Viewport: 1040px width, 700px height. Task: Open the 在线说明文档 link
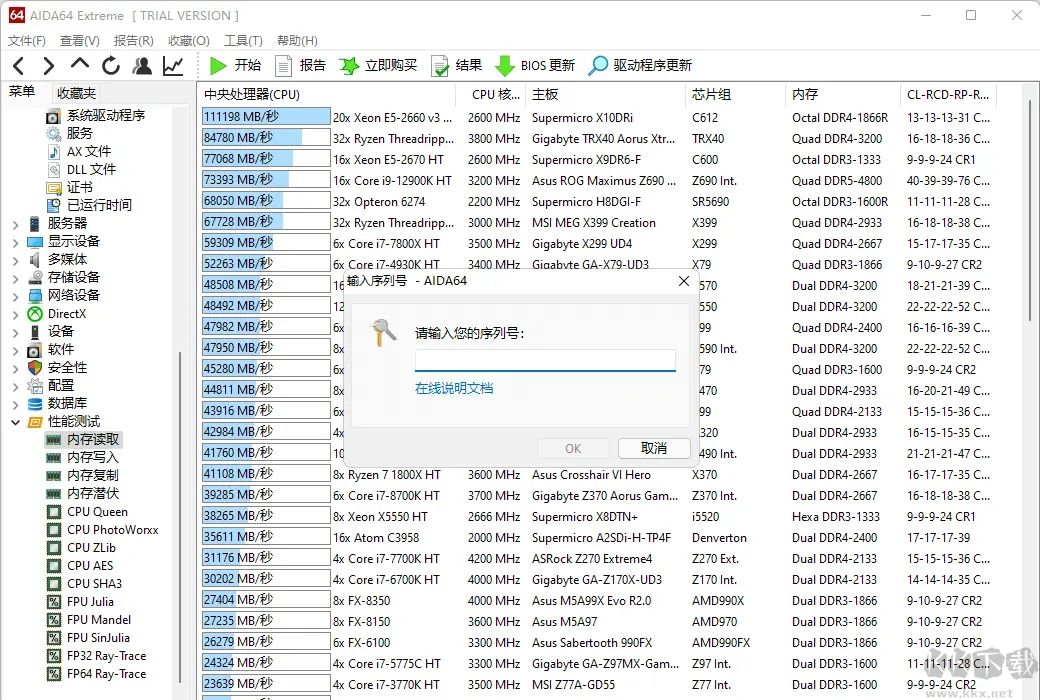tap(454, 388)
